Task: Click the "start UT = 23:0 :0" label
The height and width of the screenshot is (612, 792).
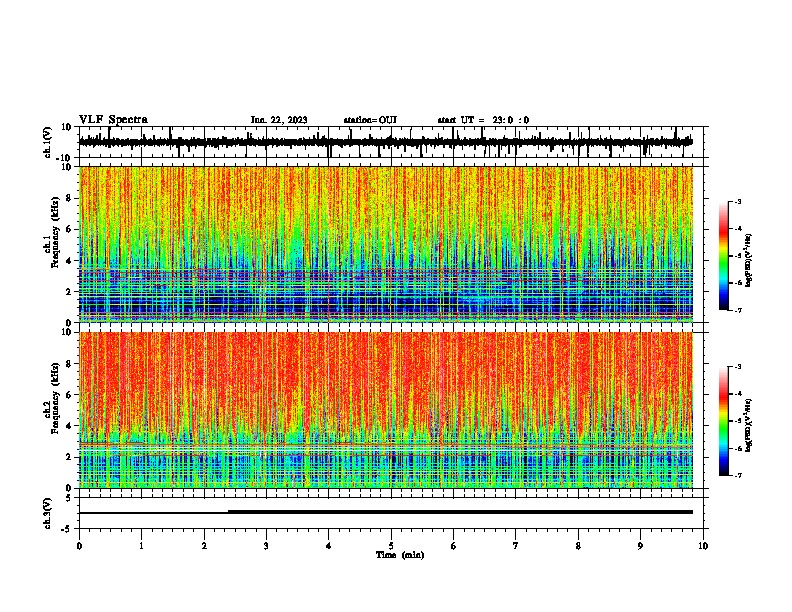Action: coord(483,120)
